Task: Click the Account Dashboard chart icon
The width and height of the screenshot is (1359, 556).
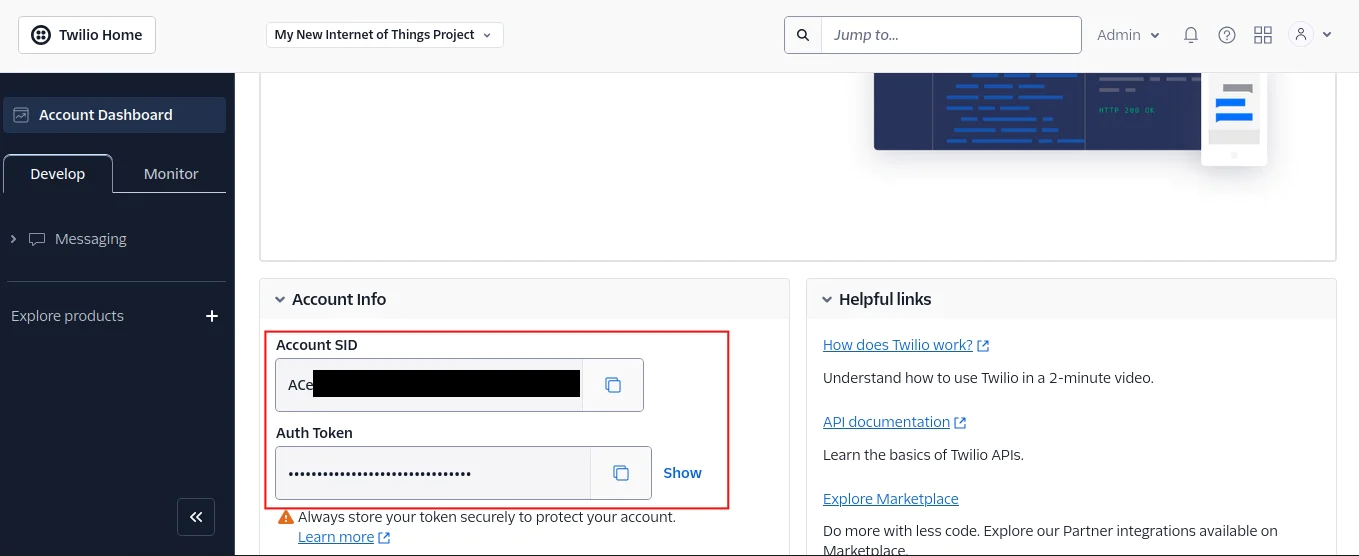Action: click(x=21, y=115)
